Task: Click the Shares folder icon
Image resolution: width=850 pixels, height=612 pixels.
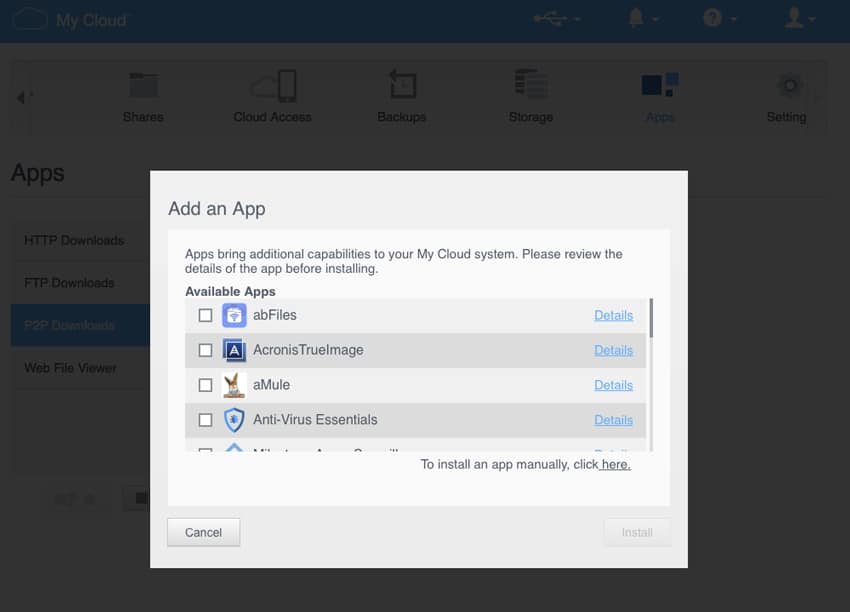Action: [x=144, y=85]
